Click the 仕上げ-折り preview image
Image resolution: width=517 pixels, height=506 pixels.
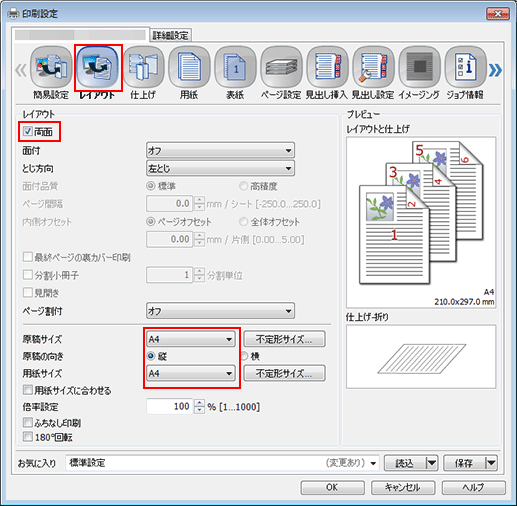[x=421, y=357]
